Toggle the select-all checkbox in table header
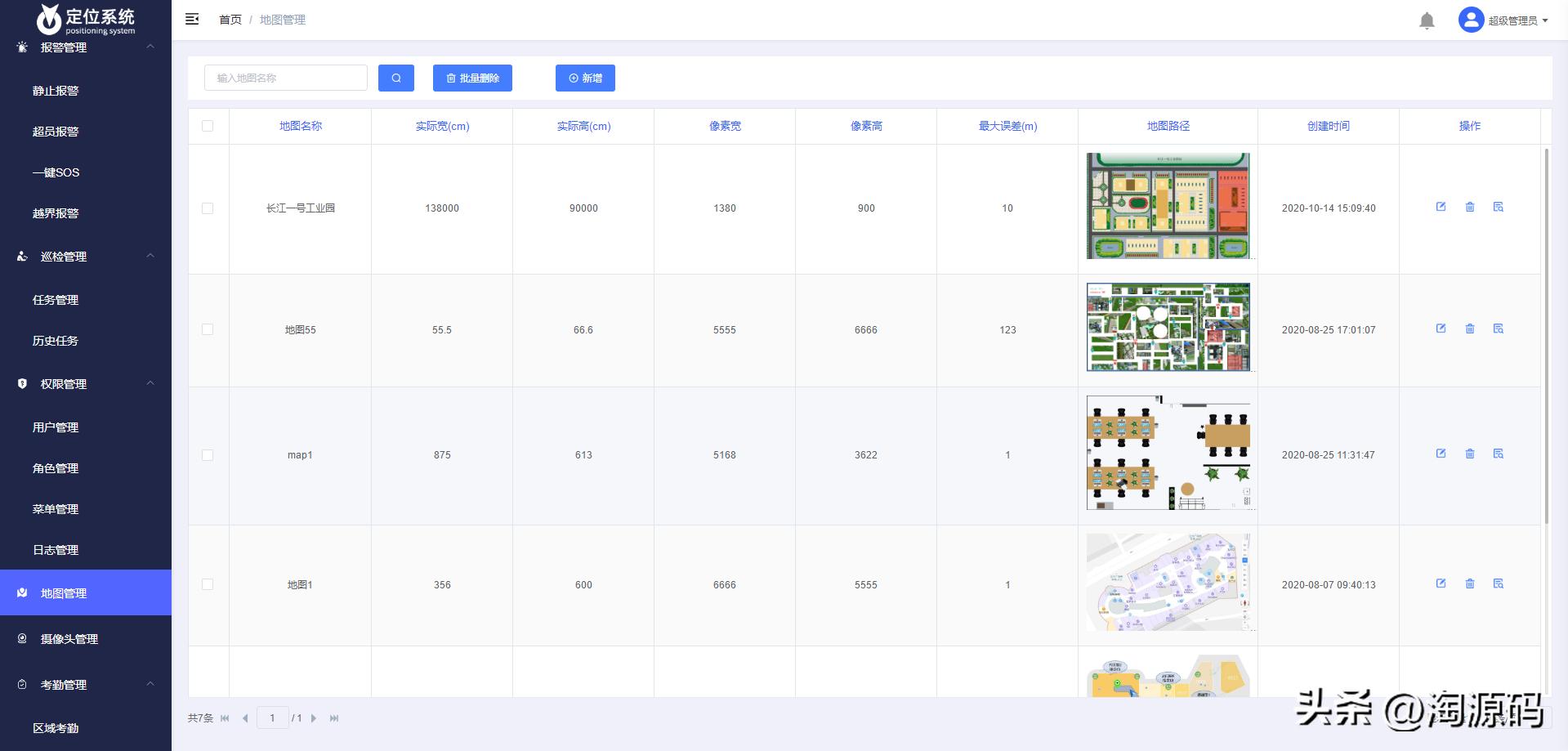The height and width of the screenshot is (751, 1568). [208, 126]
